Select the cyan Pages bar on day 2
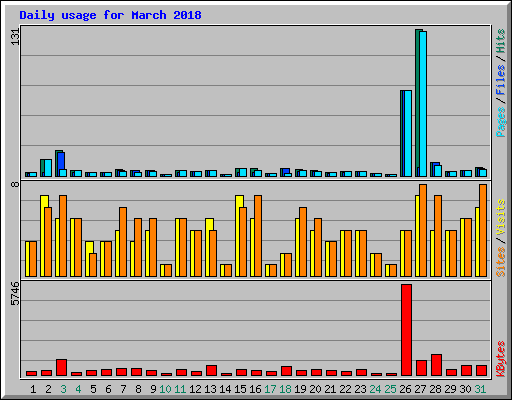Screen dimensions: 512x400 click(48, 168)
